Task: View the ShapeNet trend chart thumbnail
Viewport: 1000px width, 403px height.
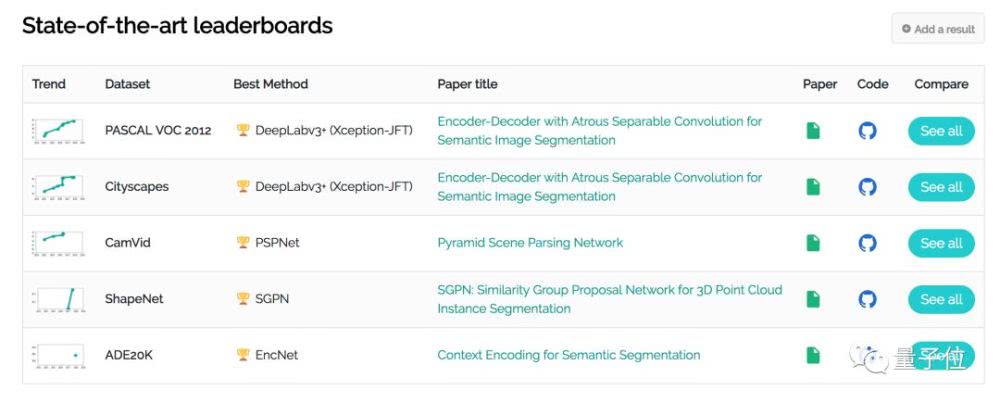Action: coord(57,299)
